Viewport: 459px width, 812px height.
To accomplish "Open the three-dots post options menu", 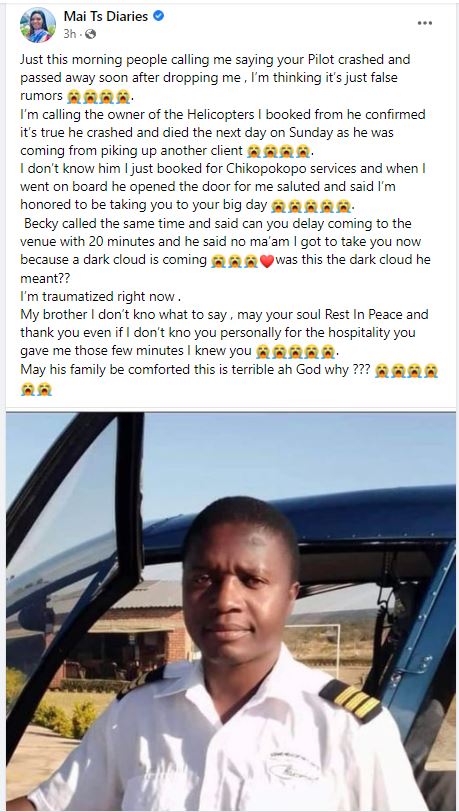I will click(x=425, y=23).
